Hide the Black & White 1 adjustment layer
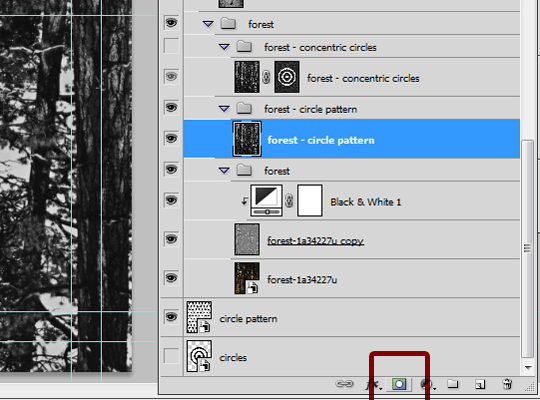Viewport: 540px width, 400px height. (x=172, y=200)
